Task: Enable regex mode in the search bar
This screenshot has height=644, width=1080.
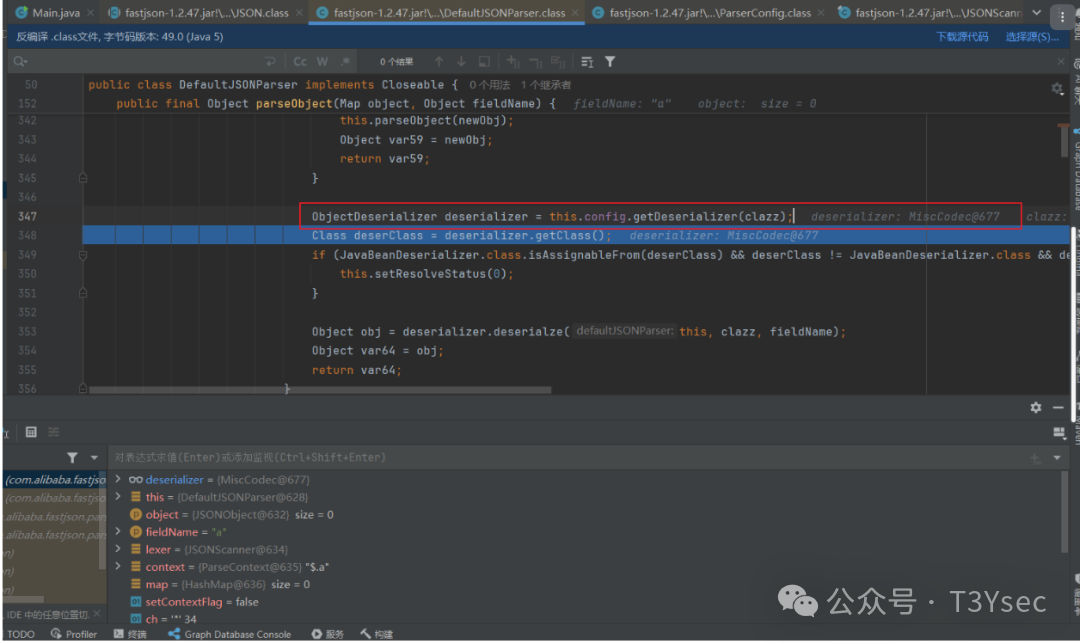Action: (345, 62)
